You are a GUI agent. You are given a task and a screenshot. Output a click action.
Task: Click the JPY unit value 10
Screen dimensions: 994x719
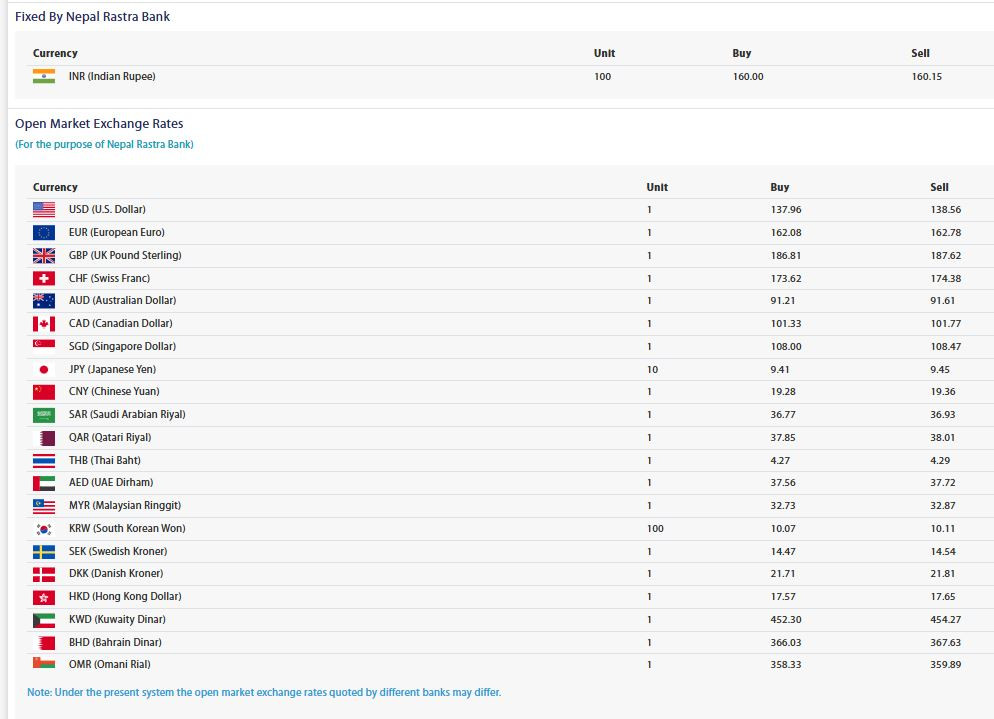point(652,370)
